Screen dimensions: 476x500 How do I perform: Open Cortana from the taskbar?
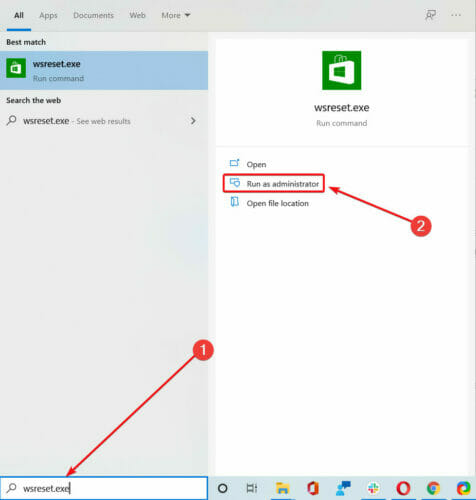[x=222, y=488]
